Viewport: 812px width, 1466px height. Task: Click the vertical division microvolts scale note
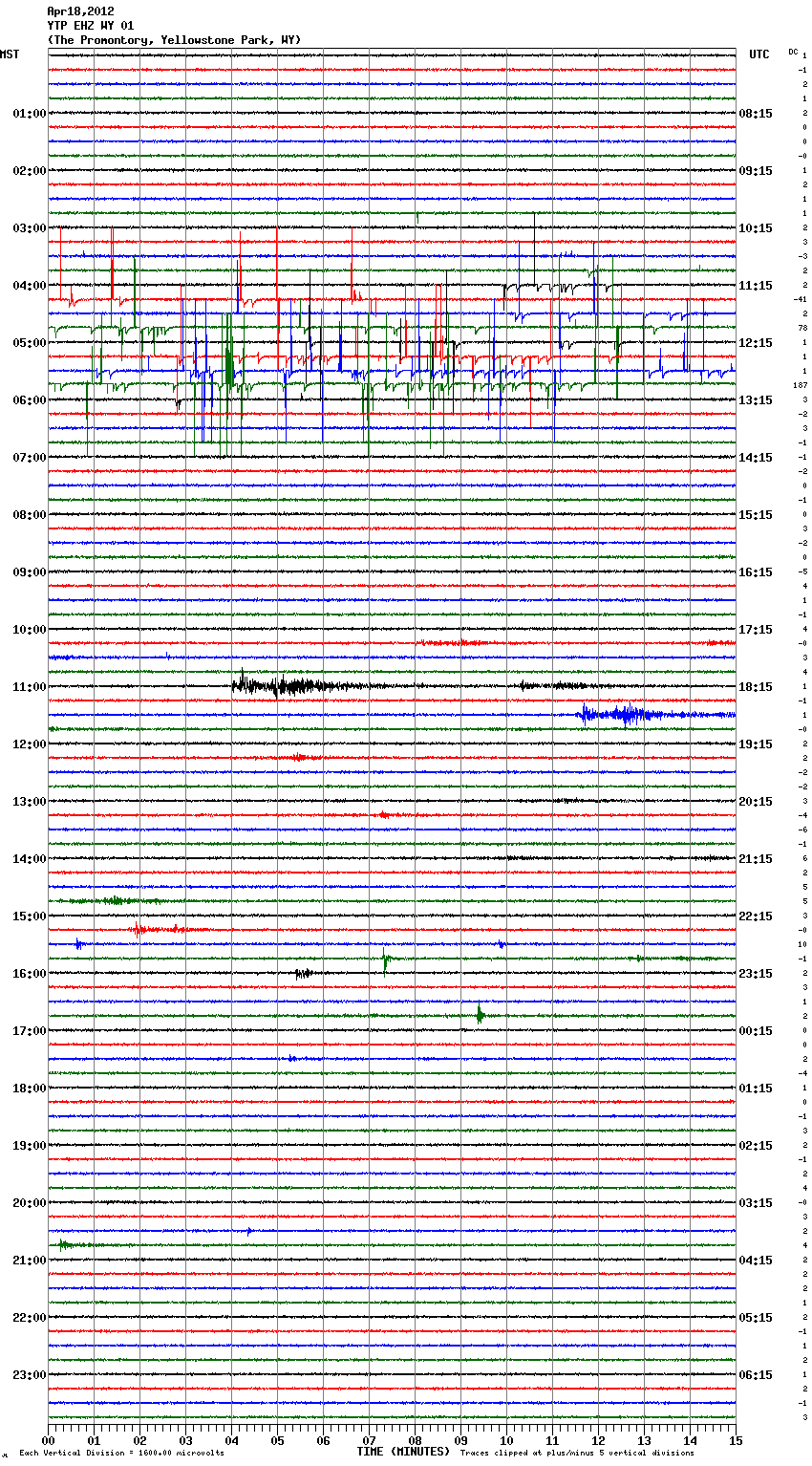[x=121, y=1453]
